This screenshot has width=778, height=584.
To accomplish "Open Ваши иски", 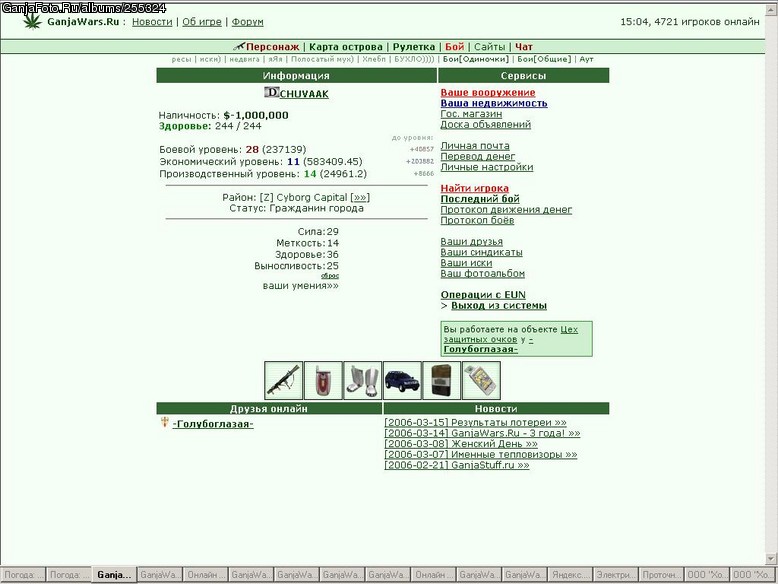I will [x=466, y=262].
